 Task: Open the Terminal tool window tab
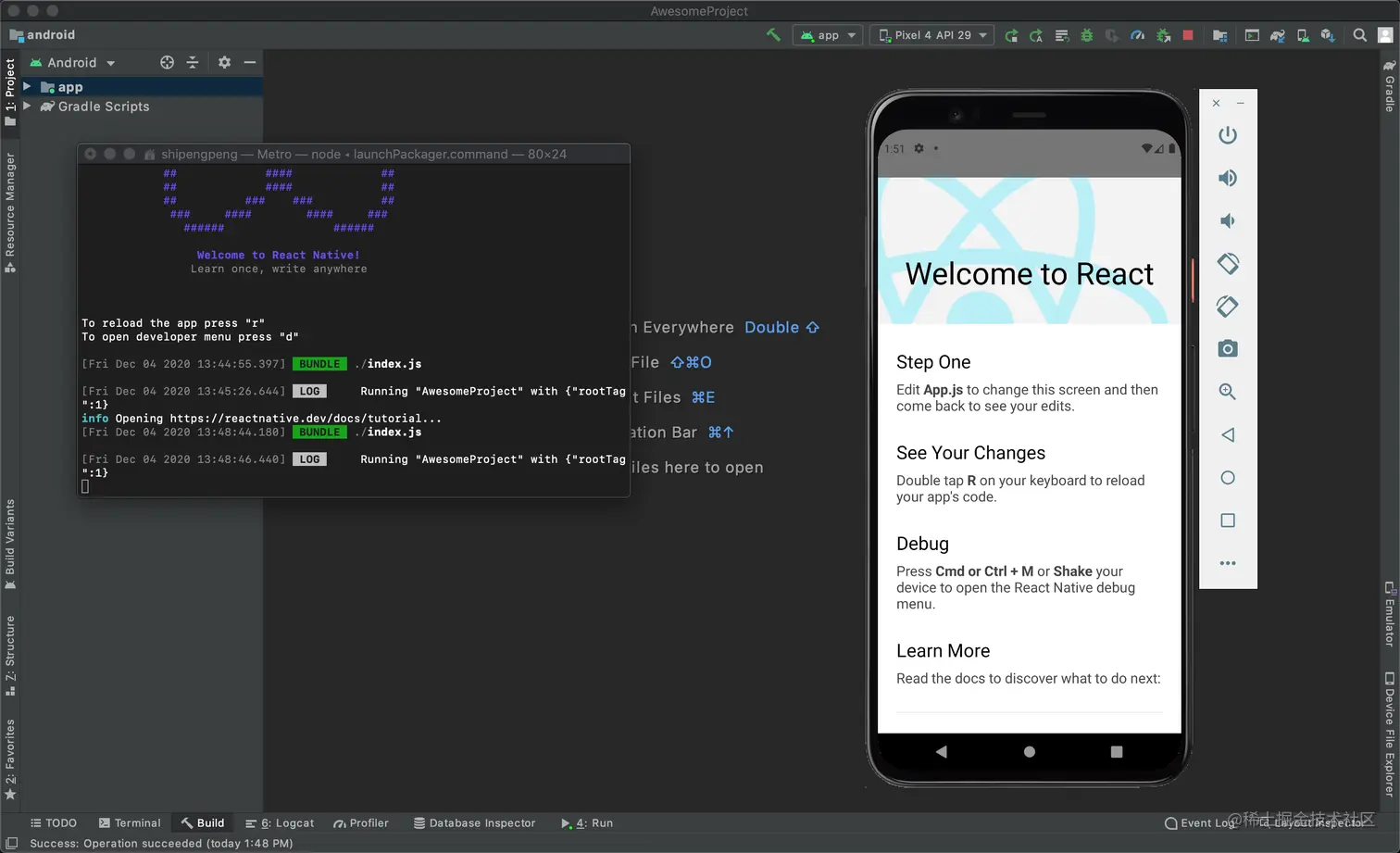tap(130, 822)
